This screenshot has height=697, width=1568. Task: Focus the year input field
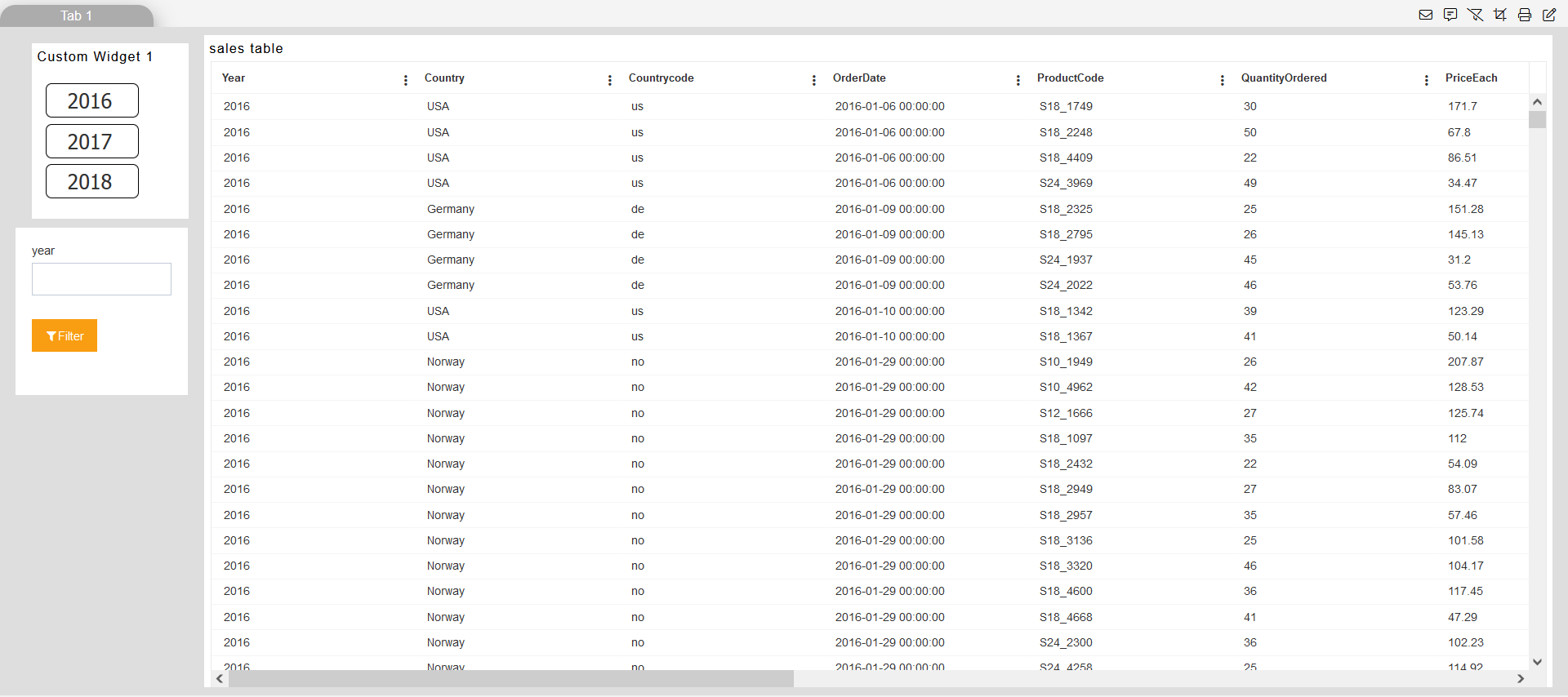[x=101, y=279]
